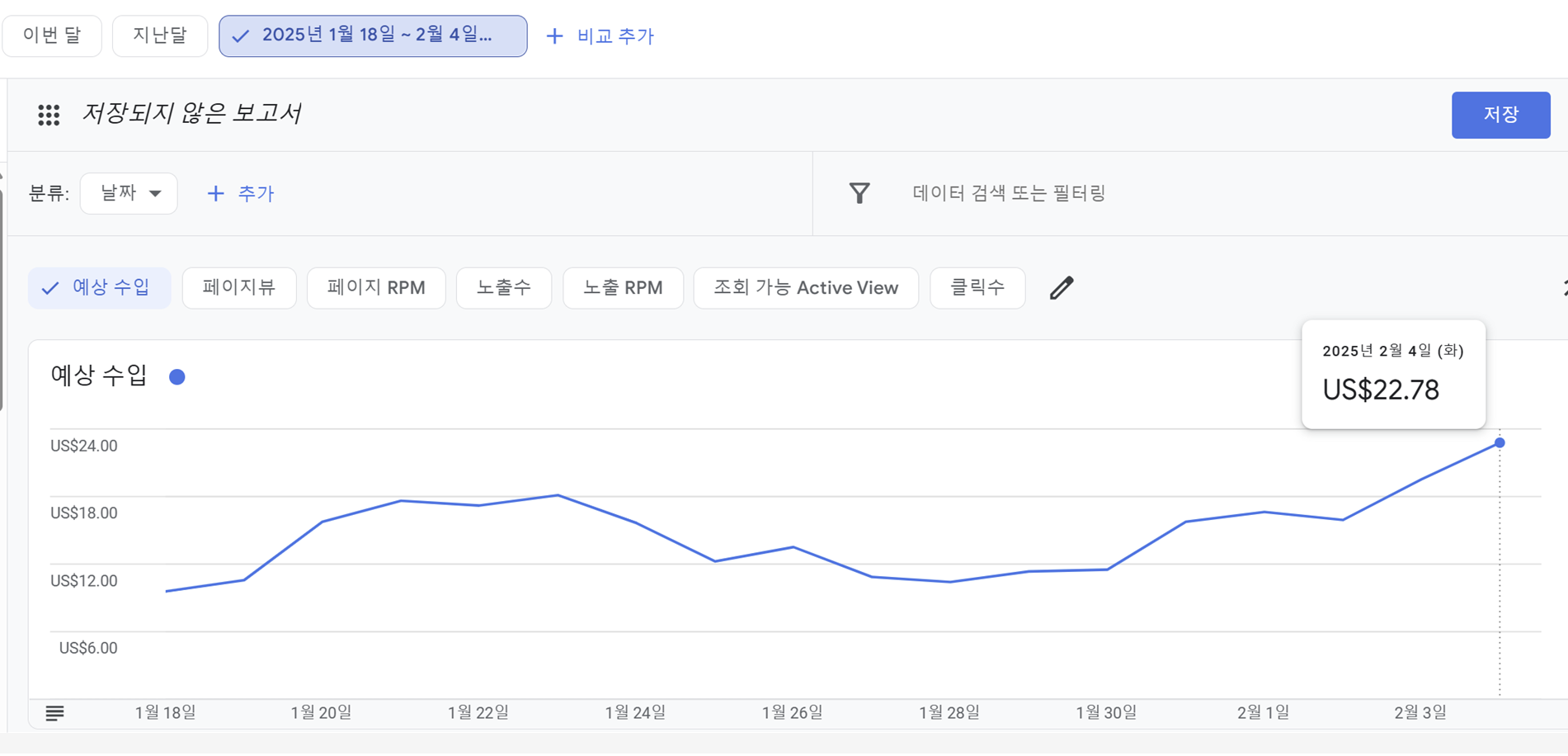Image resolution: width=1568 pixels, height=756 pixels.
Task: Toggle the 노출수 metric chip
Action: tap(504, 288)
